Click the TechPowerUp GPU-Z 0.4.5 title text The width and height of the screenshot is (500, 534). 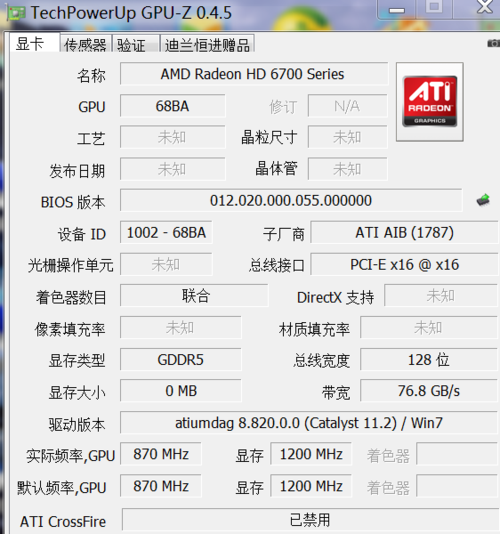pos(131,13)
